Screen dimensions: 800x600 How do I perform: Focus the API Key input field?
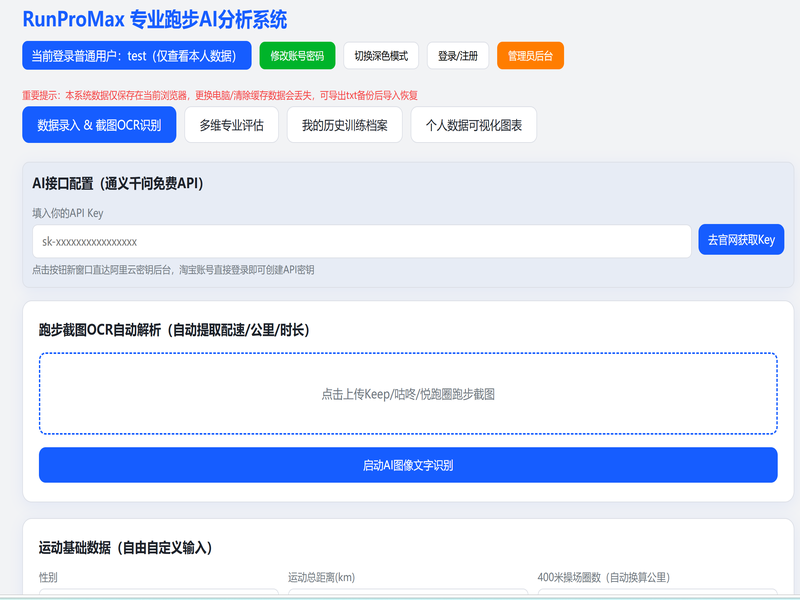point(362,241)
